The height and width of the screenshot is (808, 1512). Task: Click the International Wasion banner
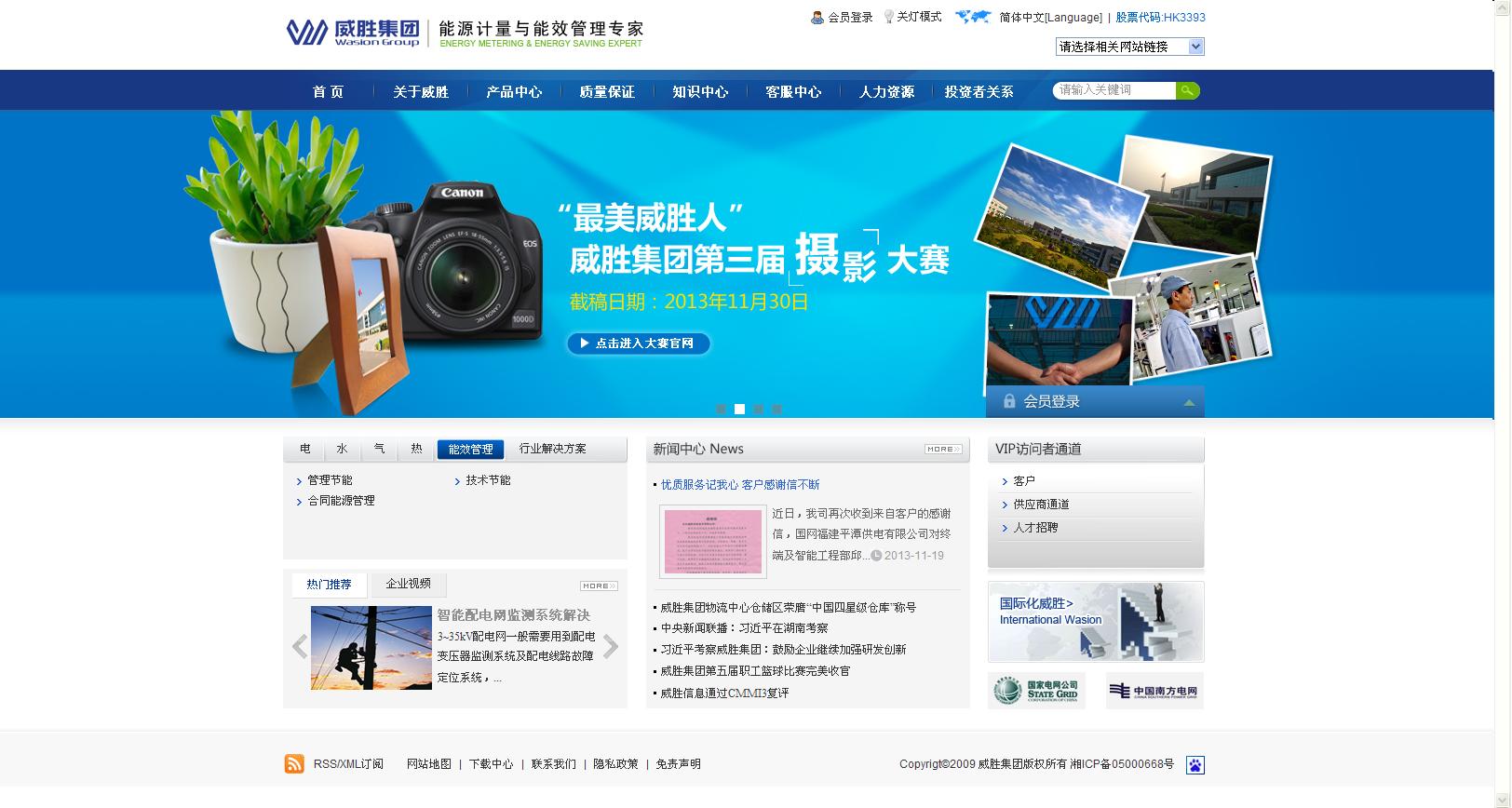tap(1096, 622)
